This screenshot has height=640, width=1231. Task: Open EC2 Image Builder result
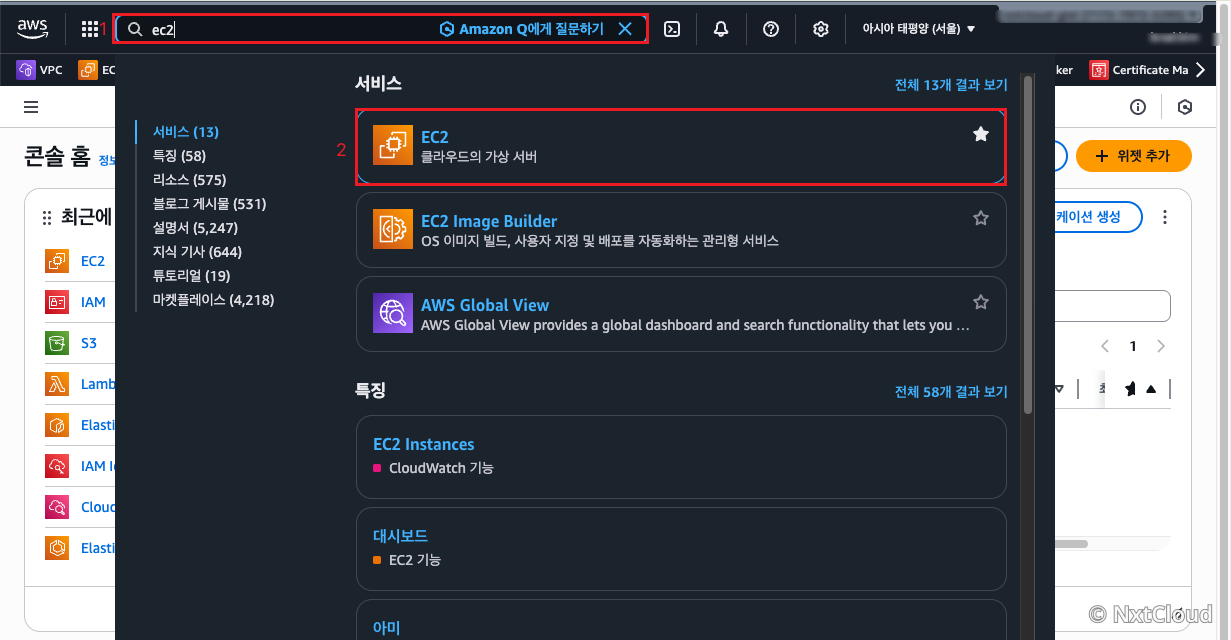point(681,230)
